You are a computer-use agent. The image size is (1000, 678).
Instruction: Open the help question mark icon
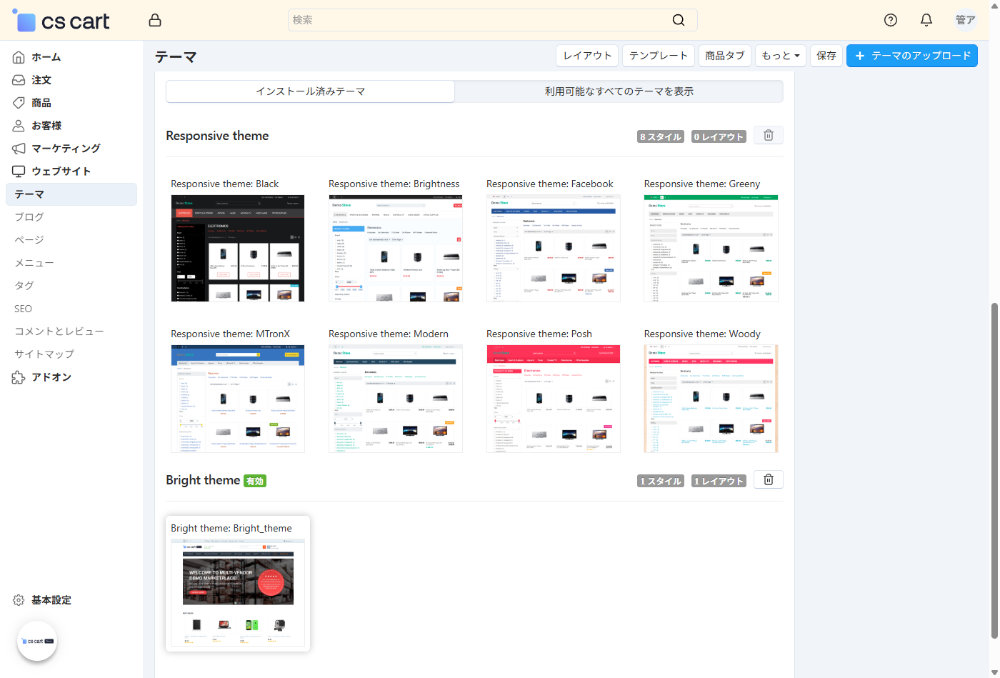tap(891, 20)
